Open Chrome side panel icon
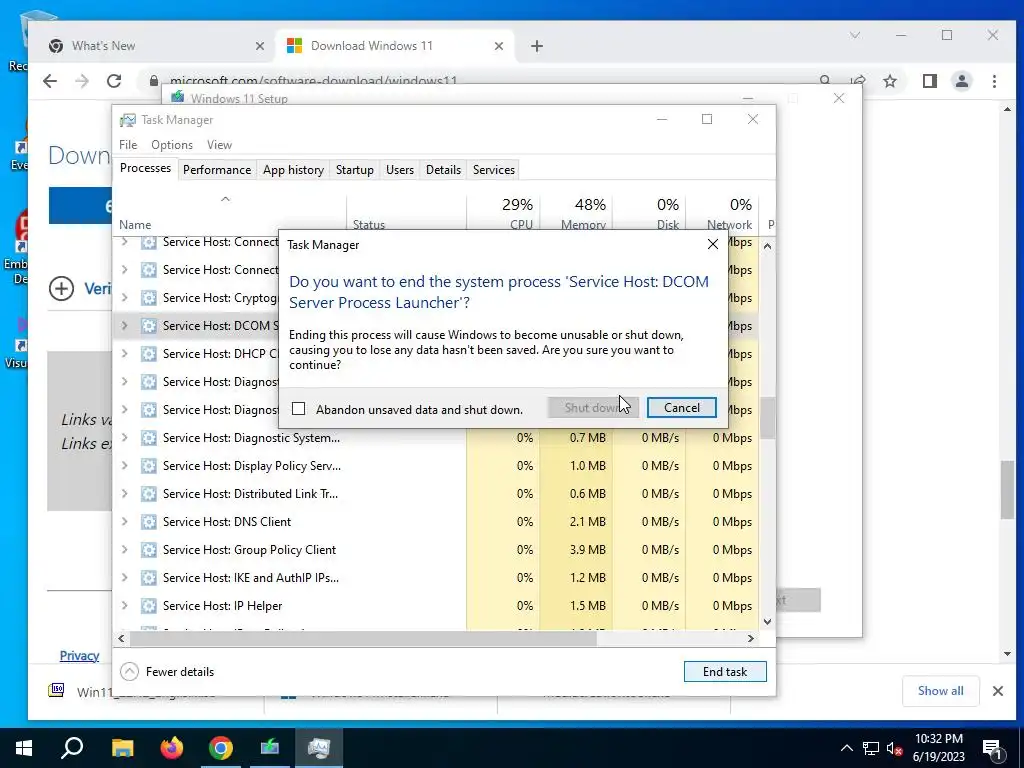Screen dimensions: 1024x768 (929, 81)
